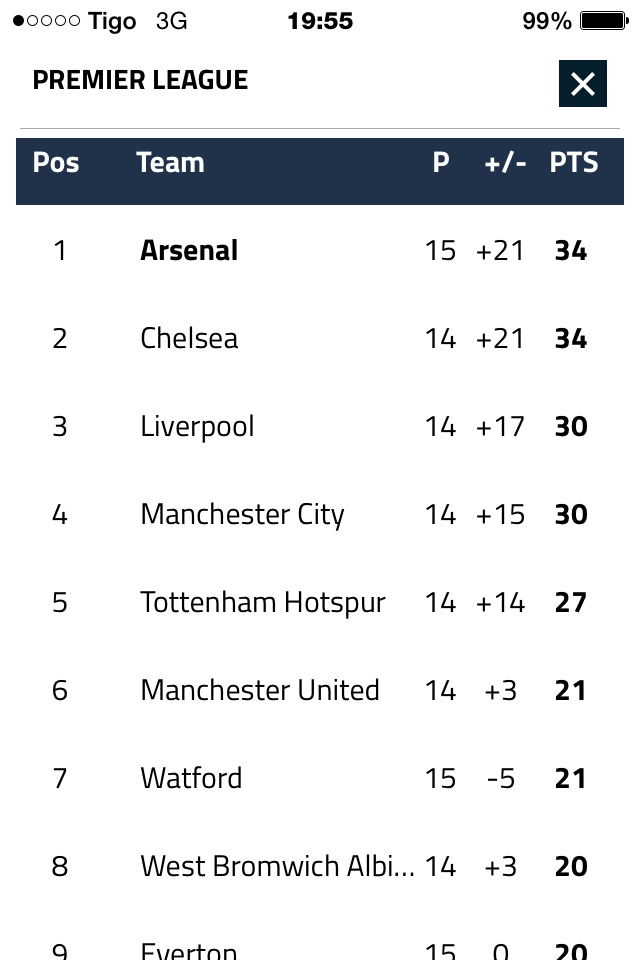
Task: Open Arsenal team row
Action: coord(189,250)
